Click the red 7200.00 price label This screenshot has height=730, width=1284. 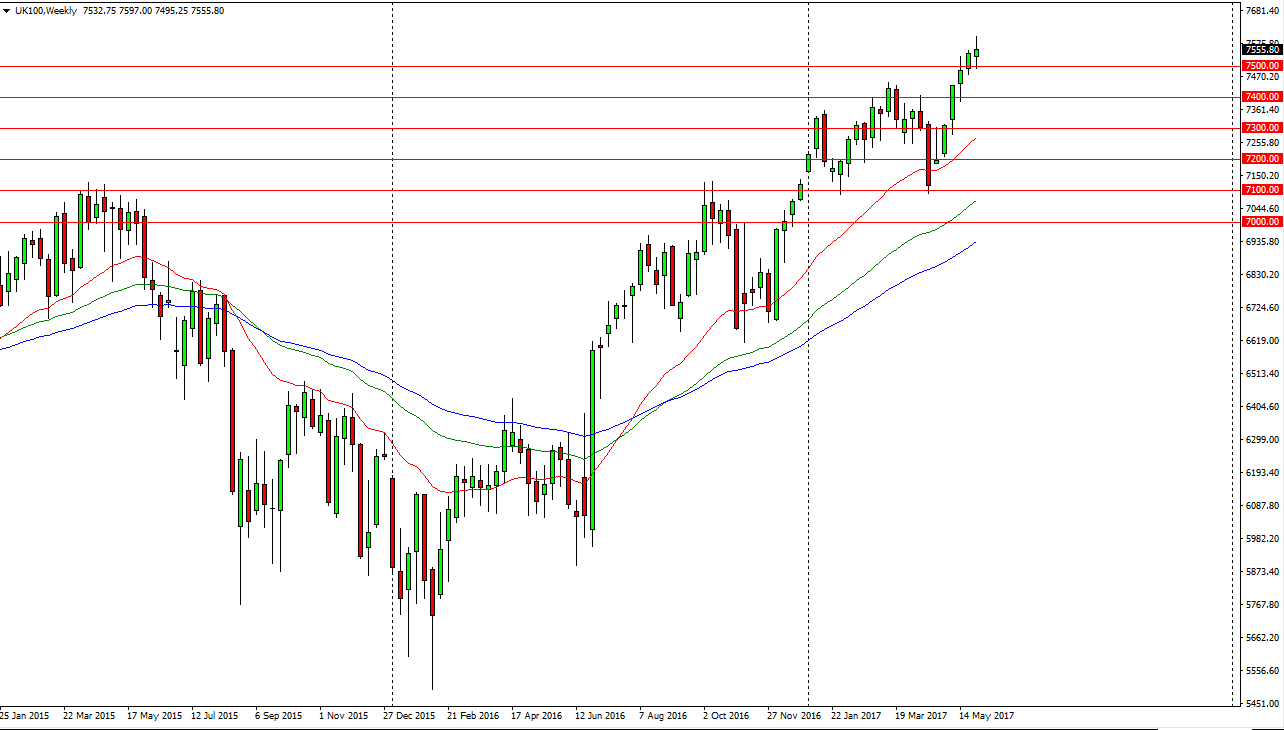coord(1261,159)
